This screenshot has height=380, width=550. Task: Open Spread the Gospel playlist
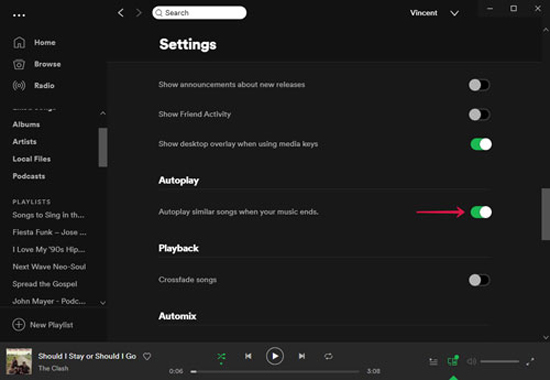tap(45, 284)
